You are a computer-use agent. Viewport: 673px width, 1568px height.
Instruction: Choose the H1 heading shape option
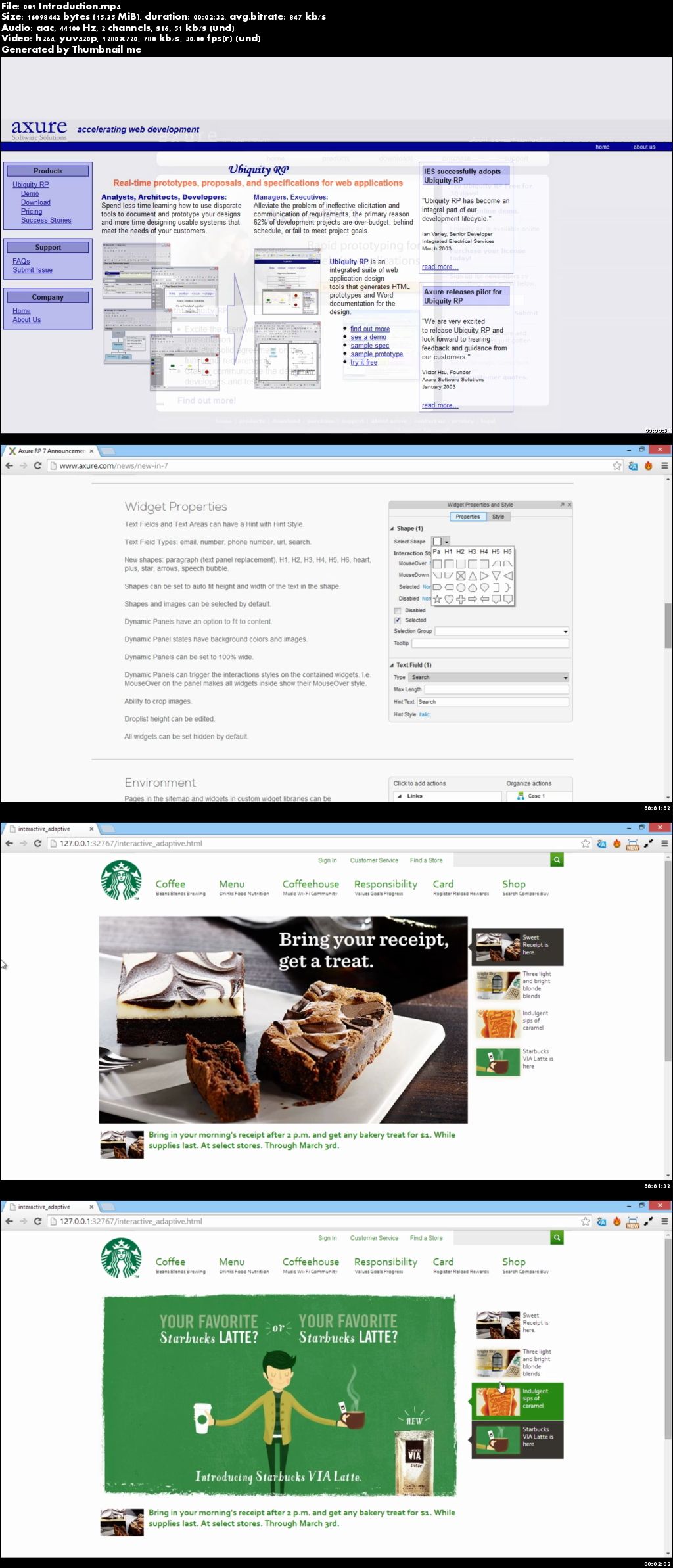(449, 551)
